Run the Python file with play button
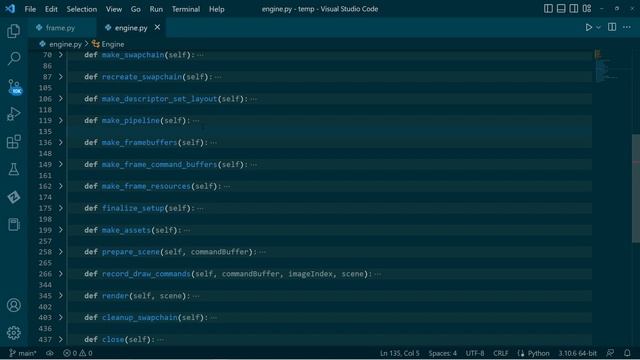640x360 pixels. tap(589, 27)
